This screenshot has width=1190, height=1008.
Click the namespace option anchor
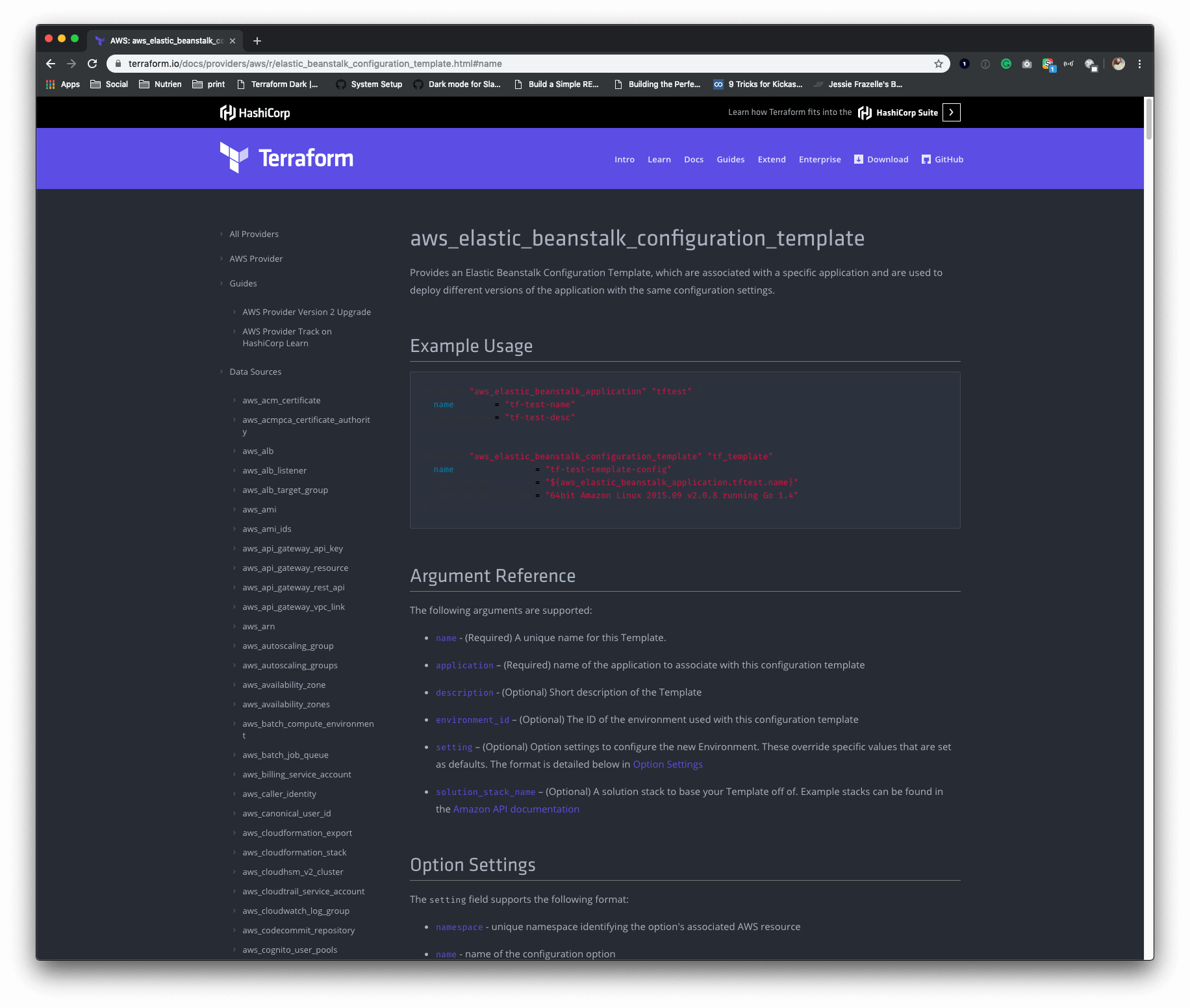[459, 927]
